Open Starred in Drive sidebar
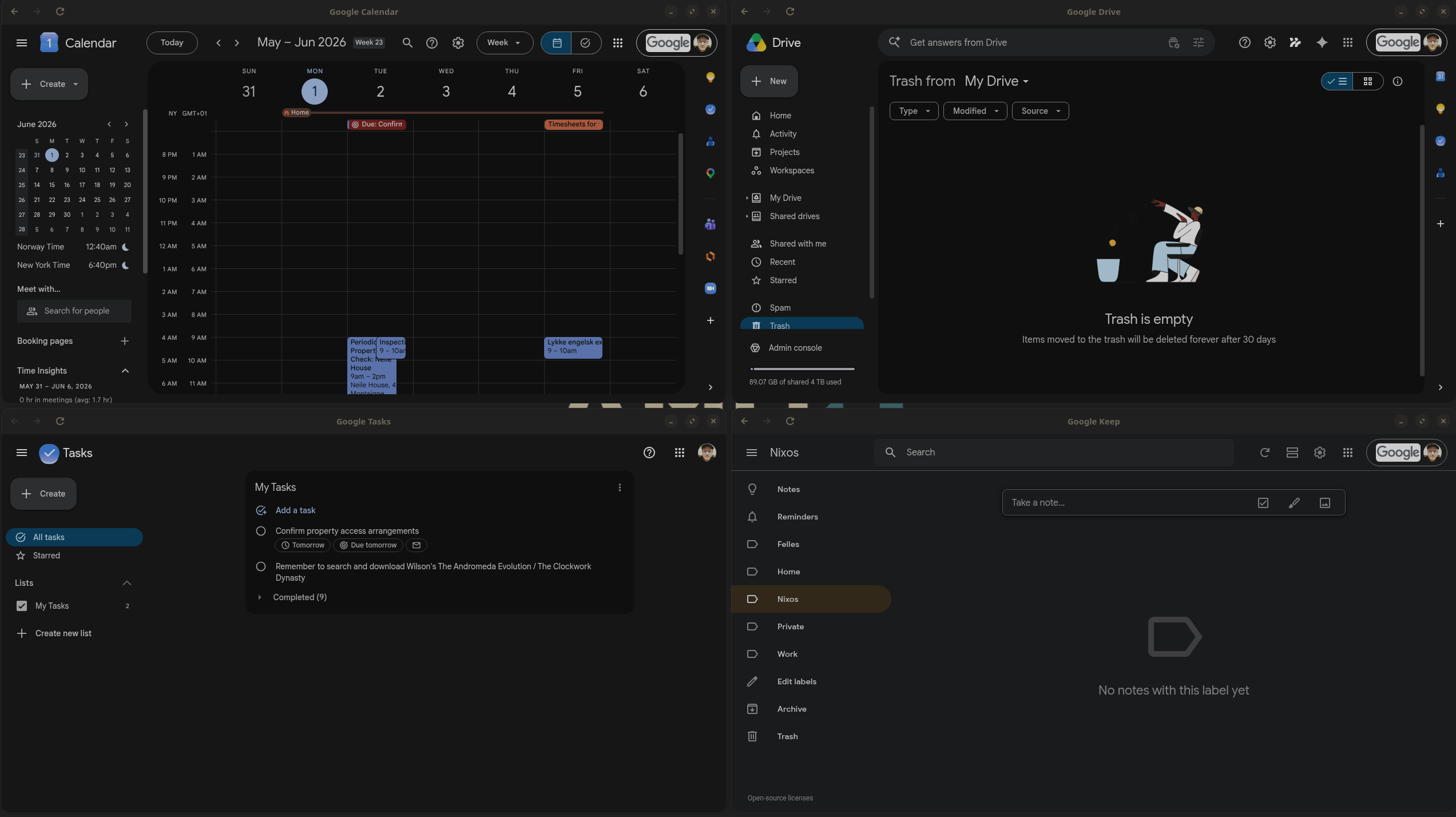Screen dimensions: 1456x817 pos(802,280)
